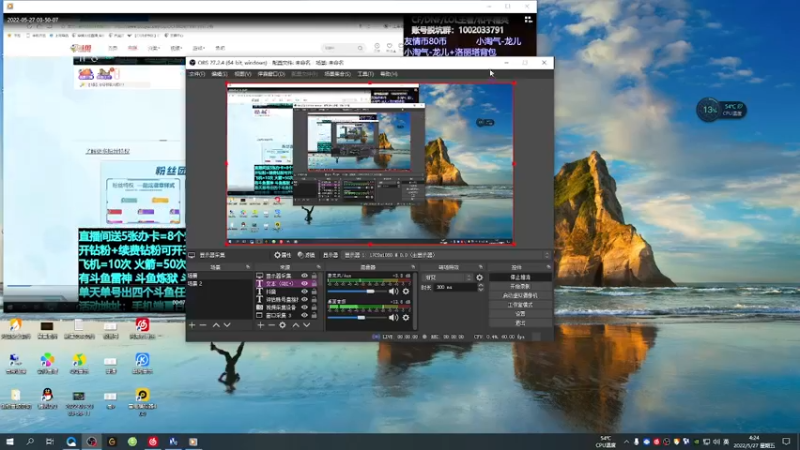Toggle lock on video capture device source
Viewport: 800px width, 450px height.
[314, 307]
